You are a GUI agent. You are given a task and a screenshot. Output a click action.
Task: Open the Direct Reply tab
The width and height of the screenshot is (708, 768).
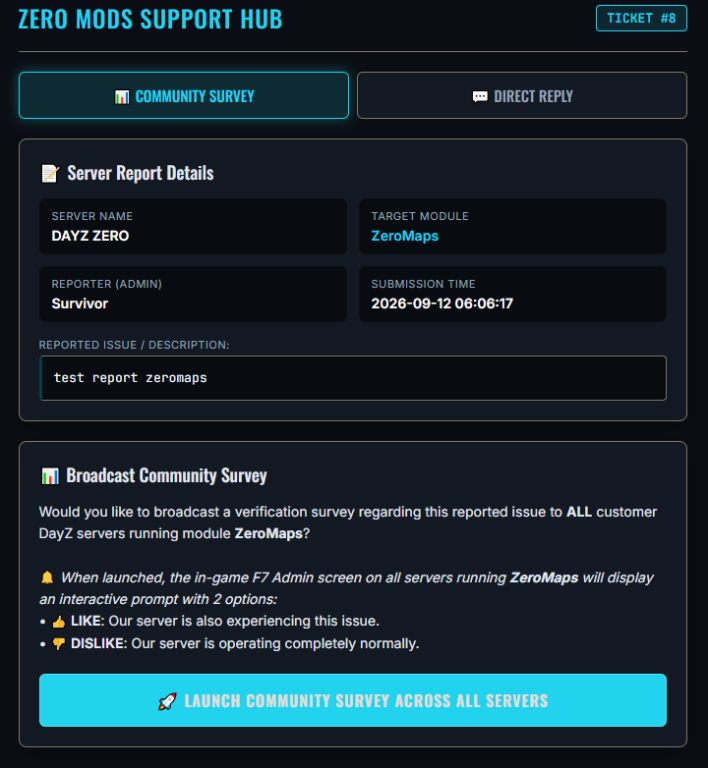click(x=522, y=96)
